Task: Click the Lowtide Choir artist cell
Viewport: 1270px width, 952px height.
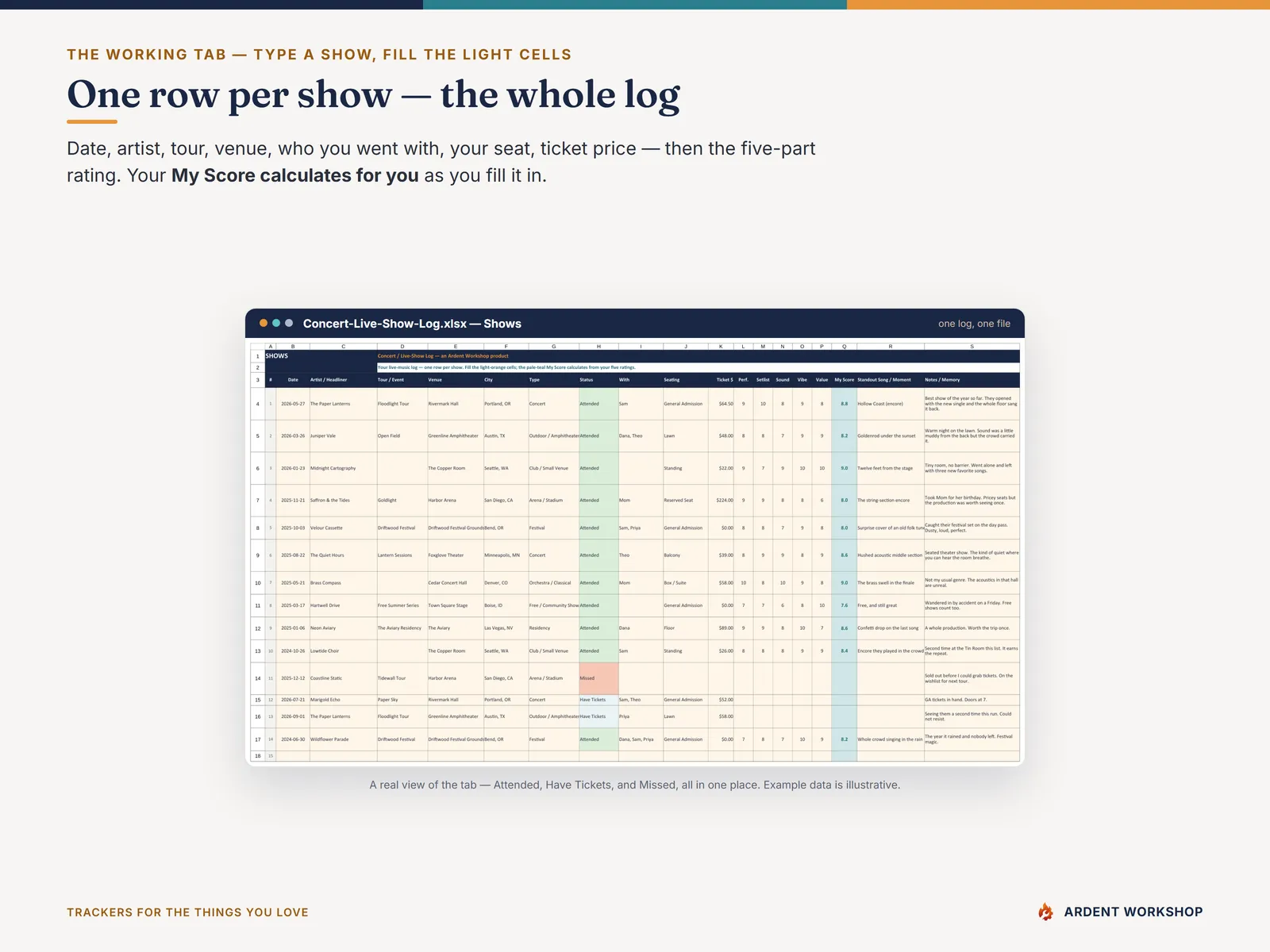Action: pyautogui.click(x=343, y=651)
